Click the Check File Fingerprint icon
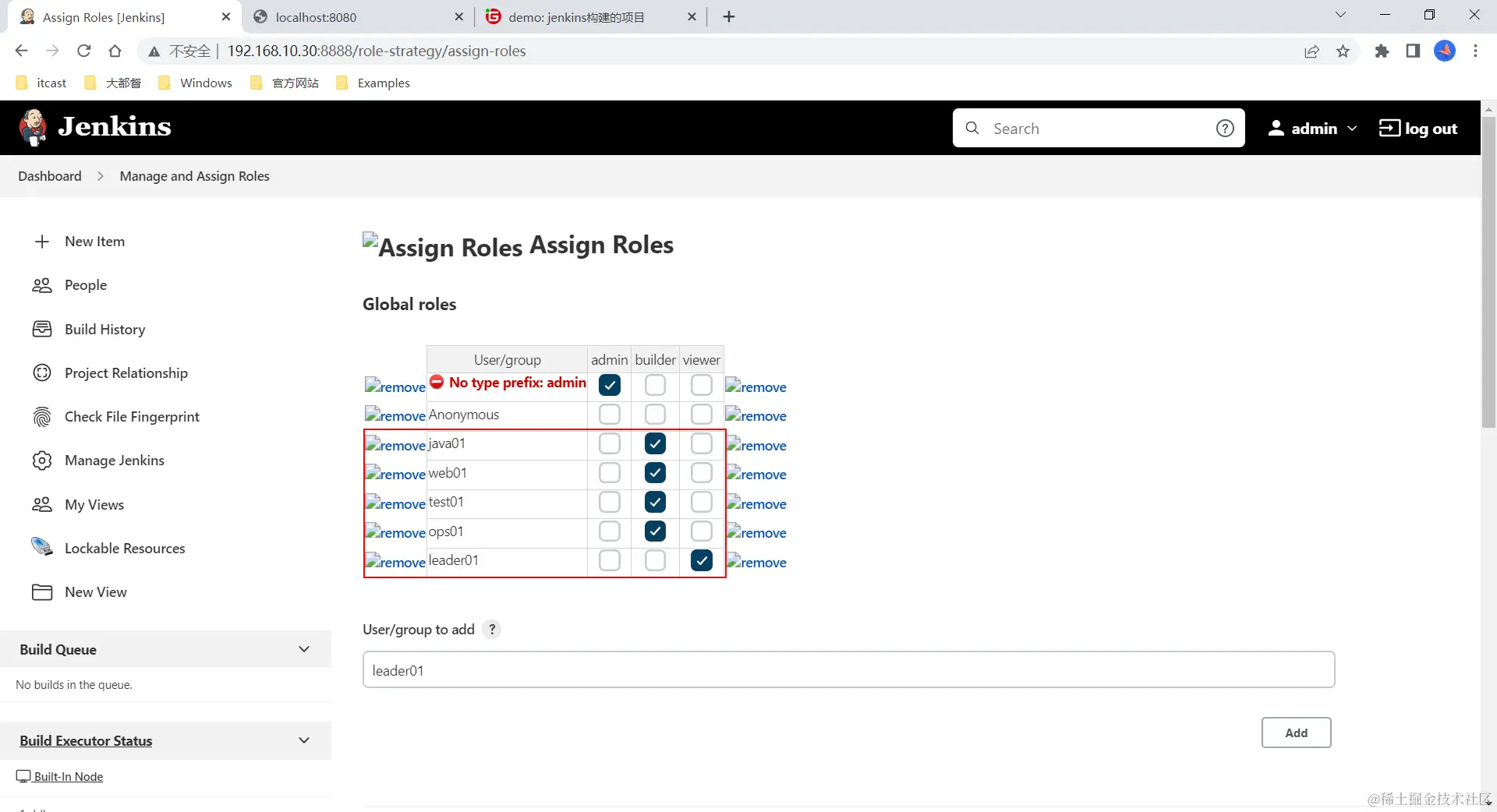The width and height of the screenshot is (1497, 812). pos(42,417)
